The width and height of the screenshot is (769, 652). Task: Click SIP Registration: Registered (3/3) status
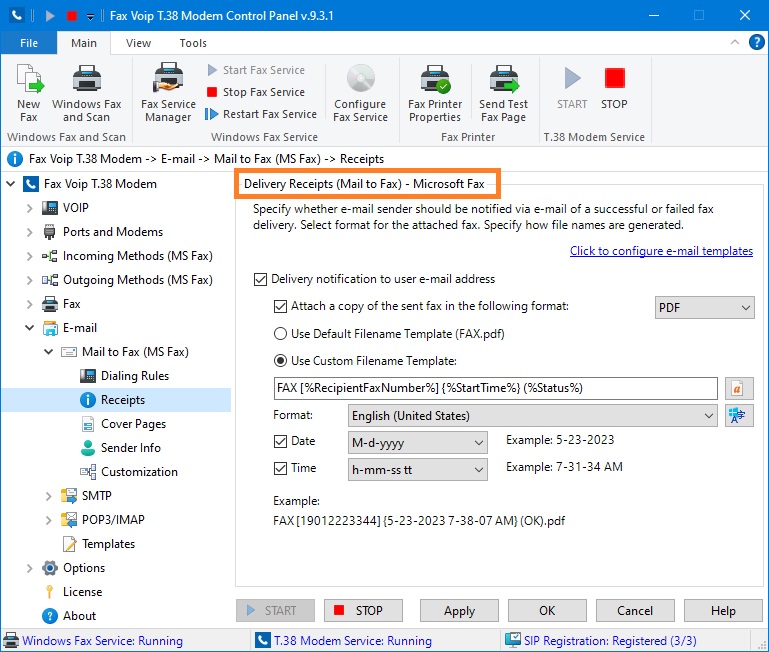pos(601,641)
